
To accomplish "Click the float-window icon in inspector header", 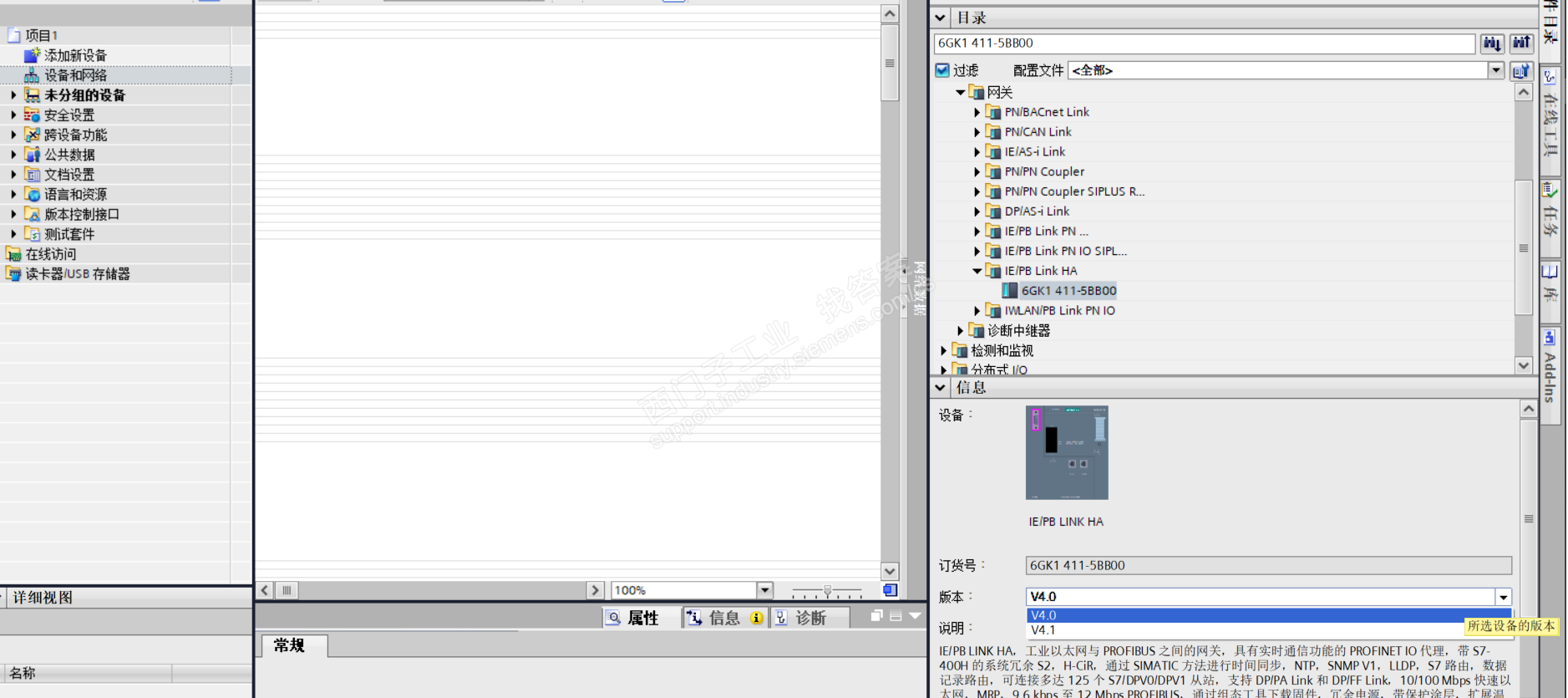I will point(876,616).
